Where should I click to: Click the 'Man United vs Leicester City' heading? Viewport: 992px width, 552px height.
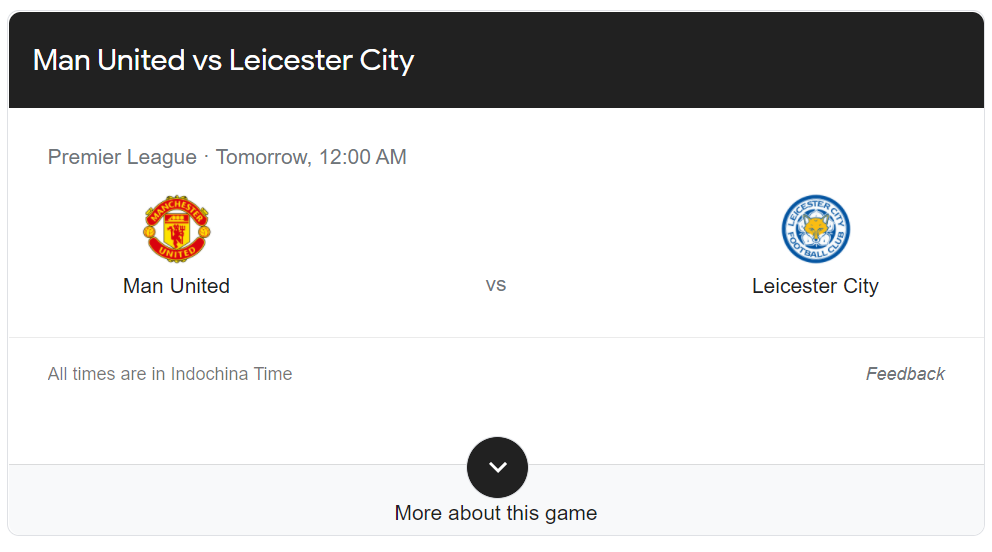[x=223, y=61]
